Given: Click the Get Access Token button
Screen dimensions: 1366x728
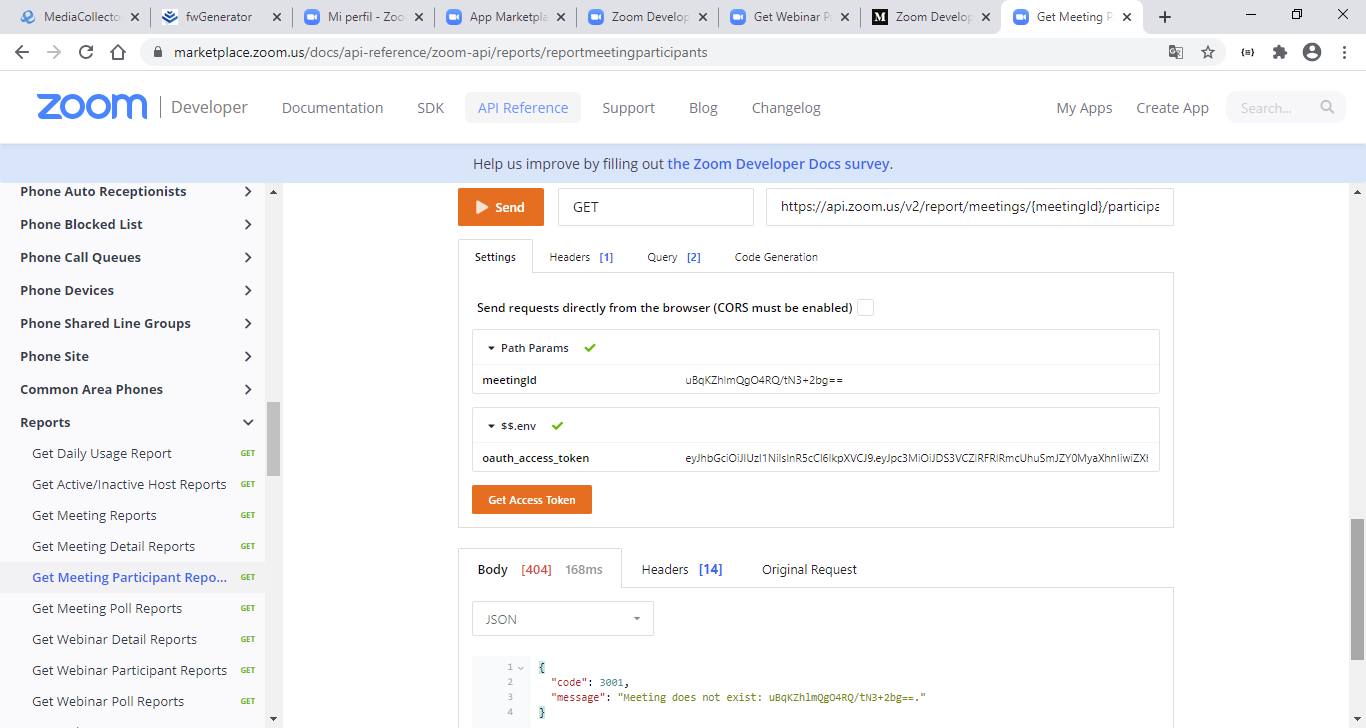Looking at the screenshot, I should tap(532, 499).
